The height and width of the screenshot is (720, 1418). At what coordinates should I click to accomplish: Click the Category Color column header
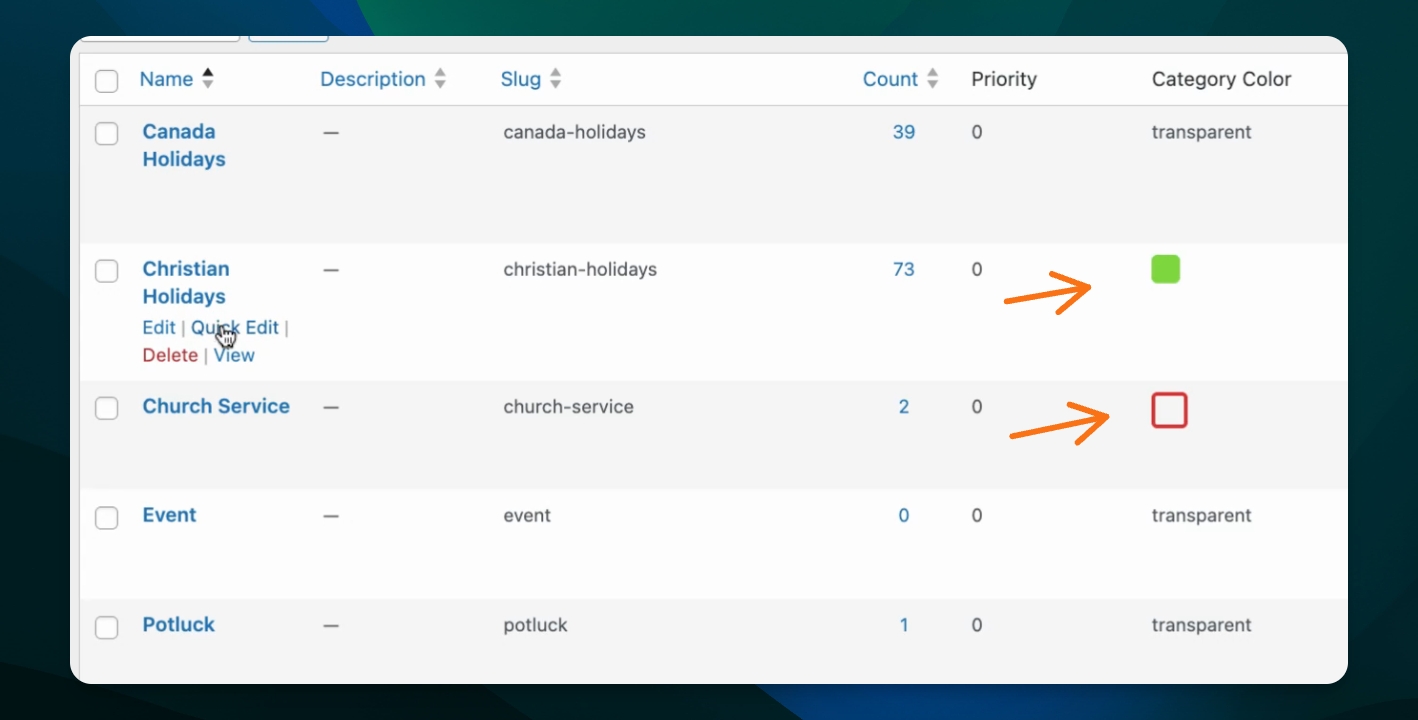click(1222, 79)
